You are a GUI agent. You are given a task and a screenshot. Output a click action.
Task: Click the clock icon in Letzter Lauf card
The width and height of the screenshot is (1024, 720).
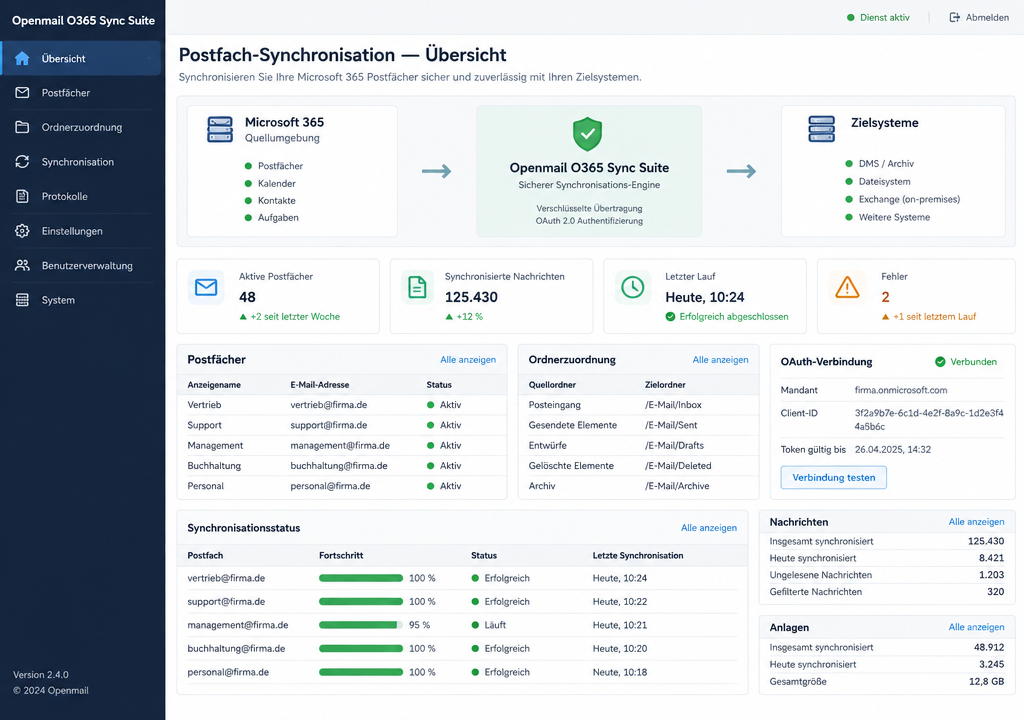click(x=632, y=287)
